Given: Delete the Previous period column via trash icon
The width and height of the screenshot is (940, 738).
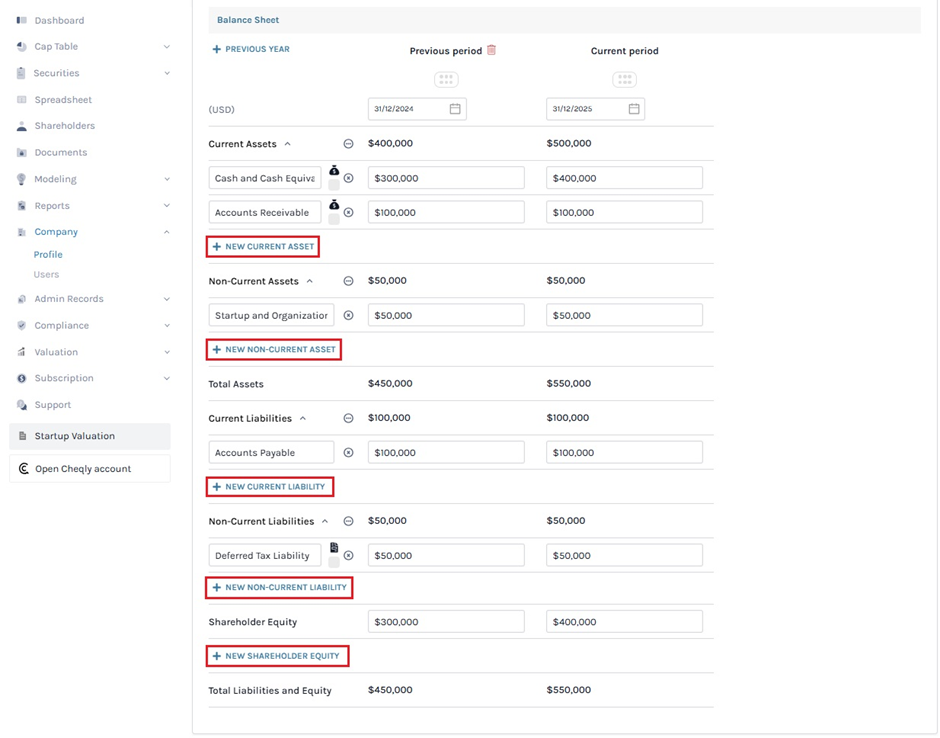Looking at the screenshot, I should (x=491, y=50).
